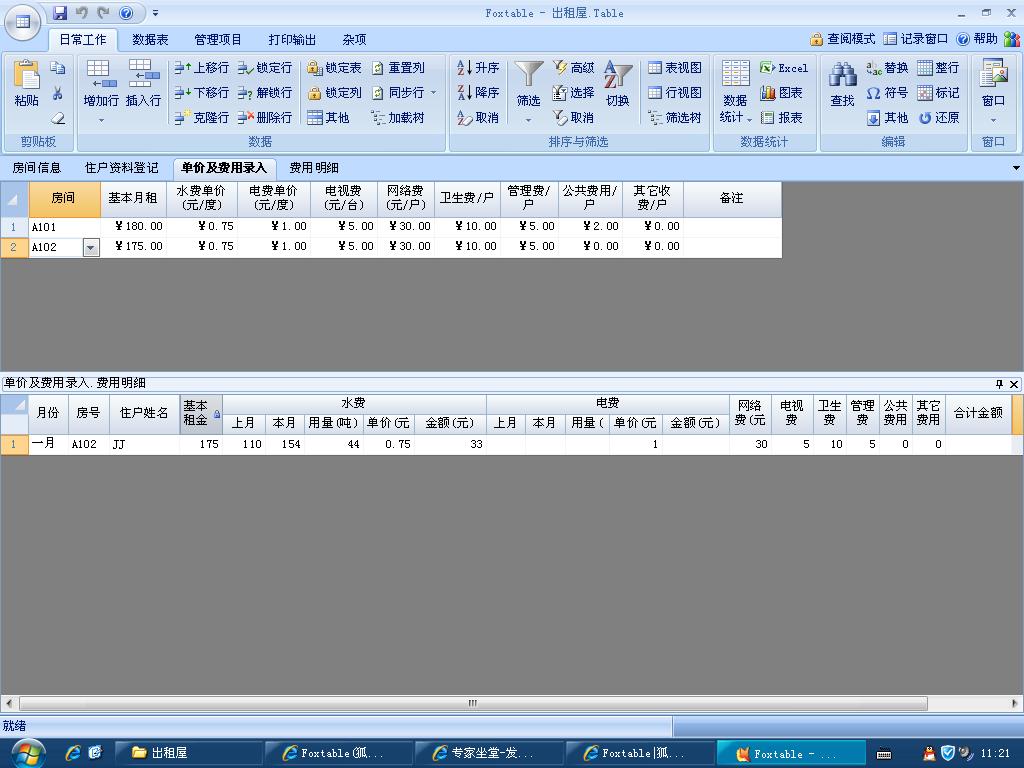1024x768 pixels.
Task: Click the Copy icon in clipboard group
Action: pyautogui.click(x=57, y=68)
